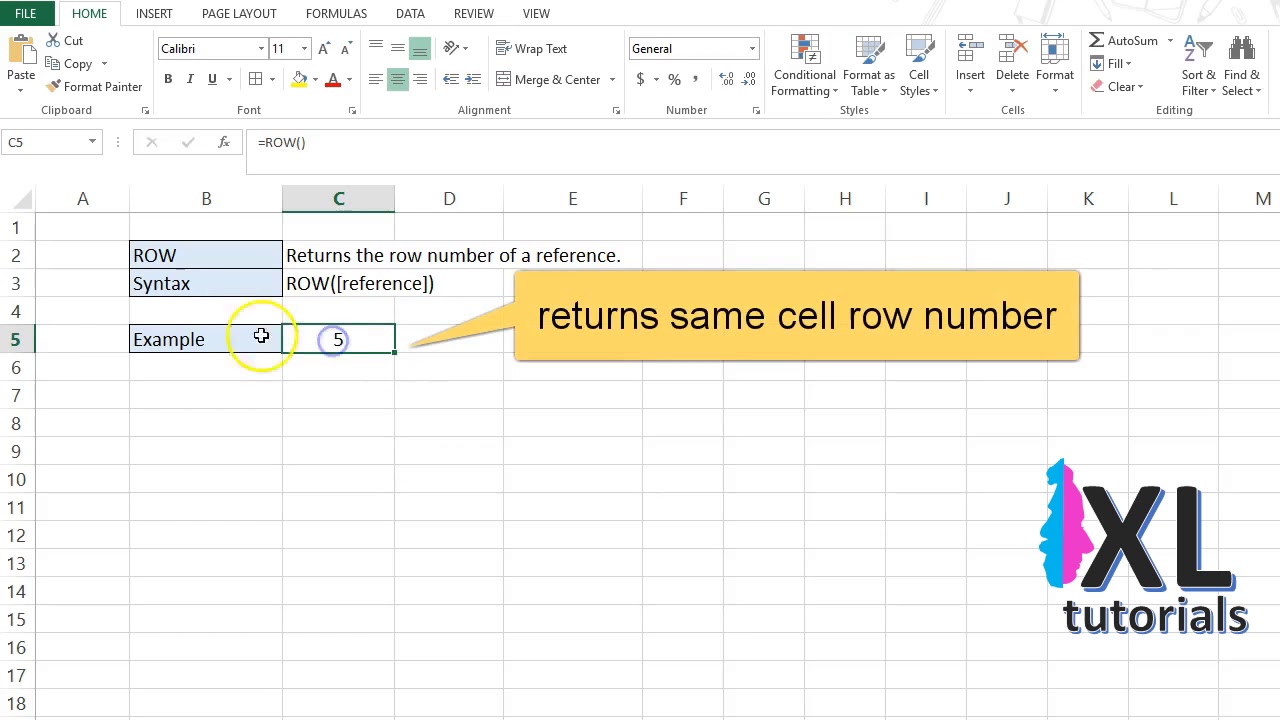
Task: Switch to the DATA tab
Action: pyautogui.click(x=410, y=14)
